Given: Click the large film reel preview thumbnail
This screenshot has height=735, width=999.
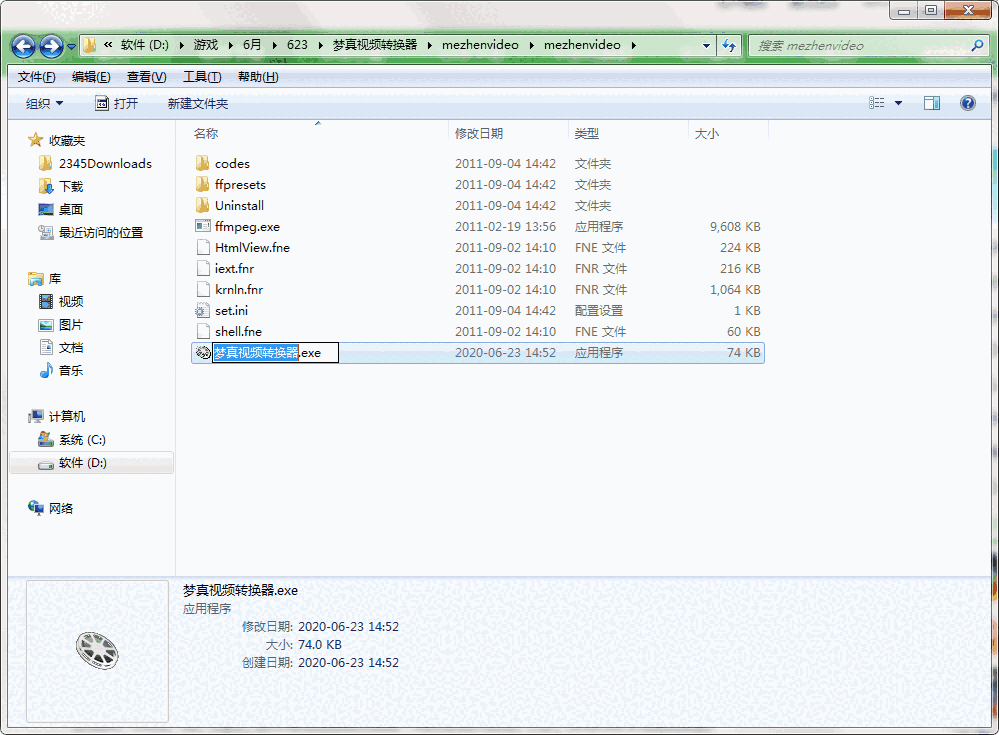Looking at the screenshot, I should tap(97, 650).
